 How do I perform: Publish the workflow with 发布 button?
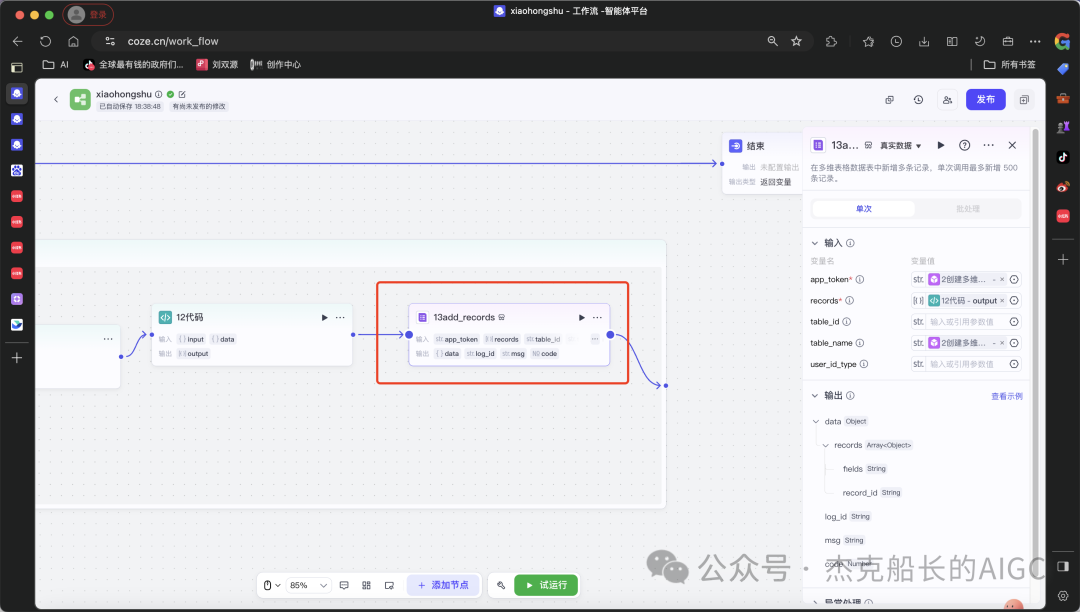click(986, 100)
